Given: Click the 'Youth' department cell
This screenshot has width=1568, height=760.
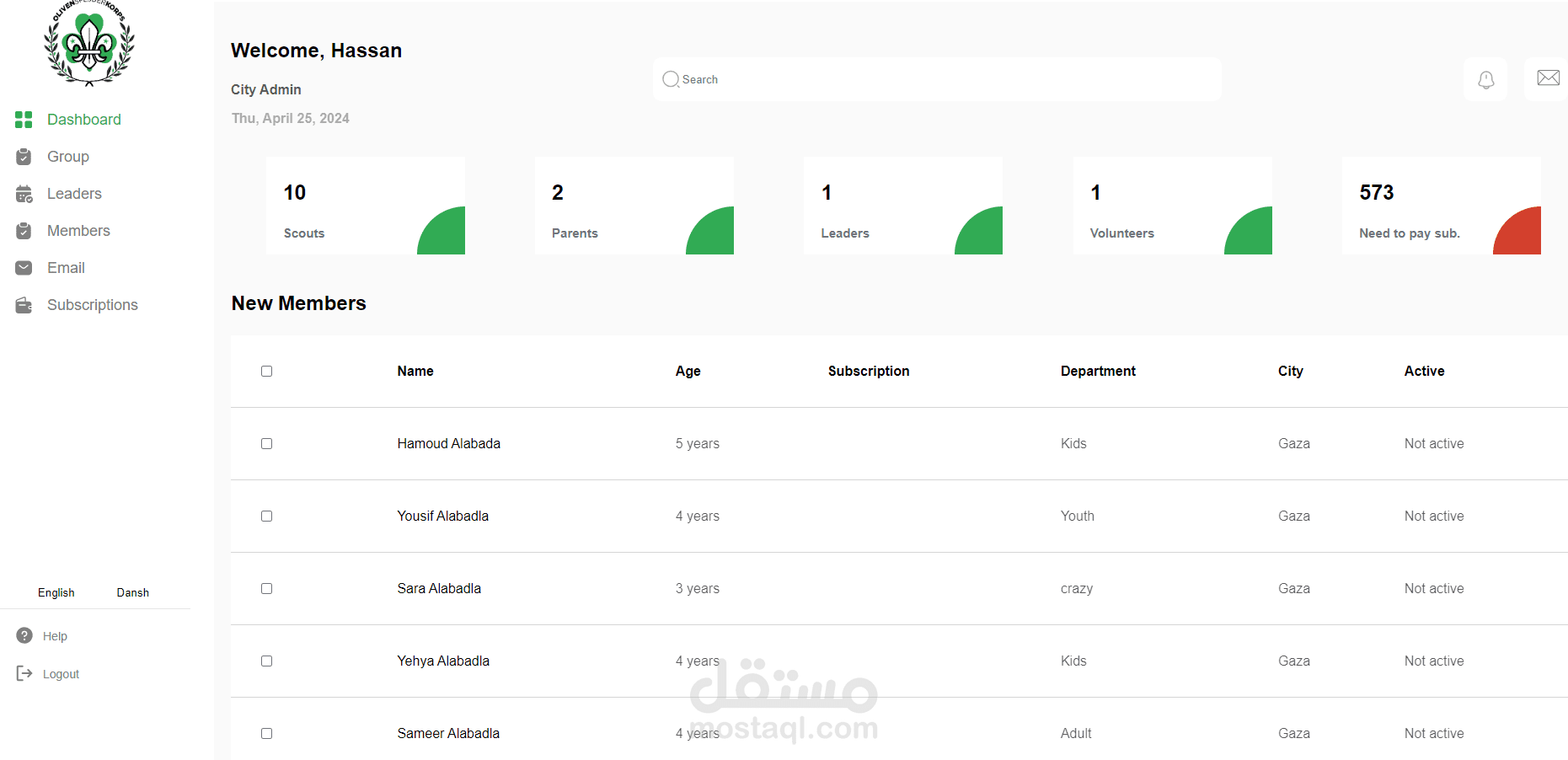Looking at the screenshot, I should pyautogui.click(x=1078, y=516).
